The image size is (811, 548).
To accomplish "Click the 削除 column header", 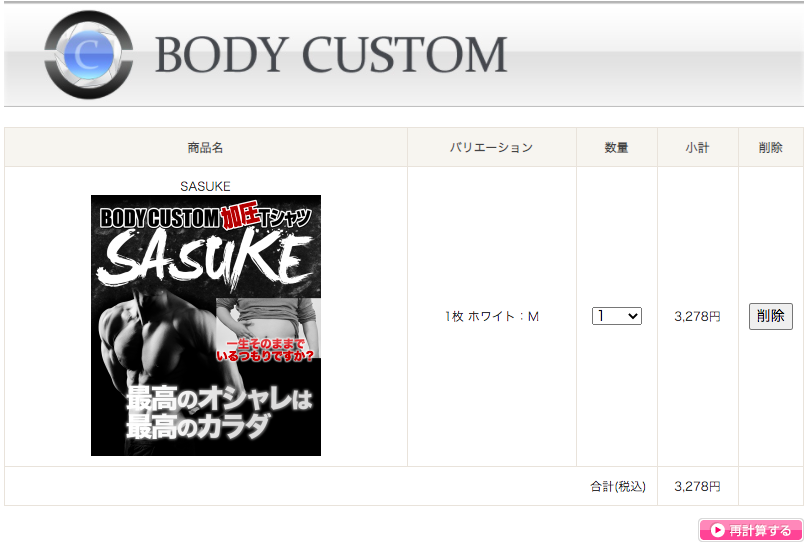I will coord(770,148).
